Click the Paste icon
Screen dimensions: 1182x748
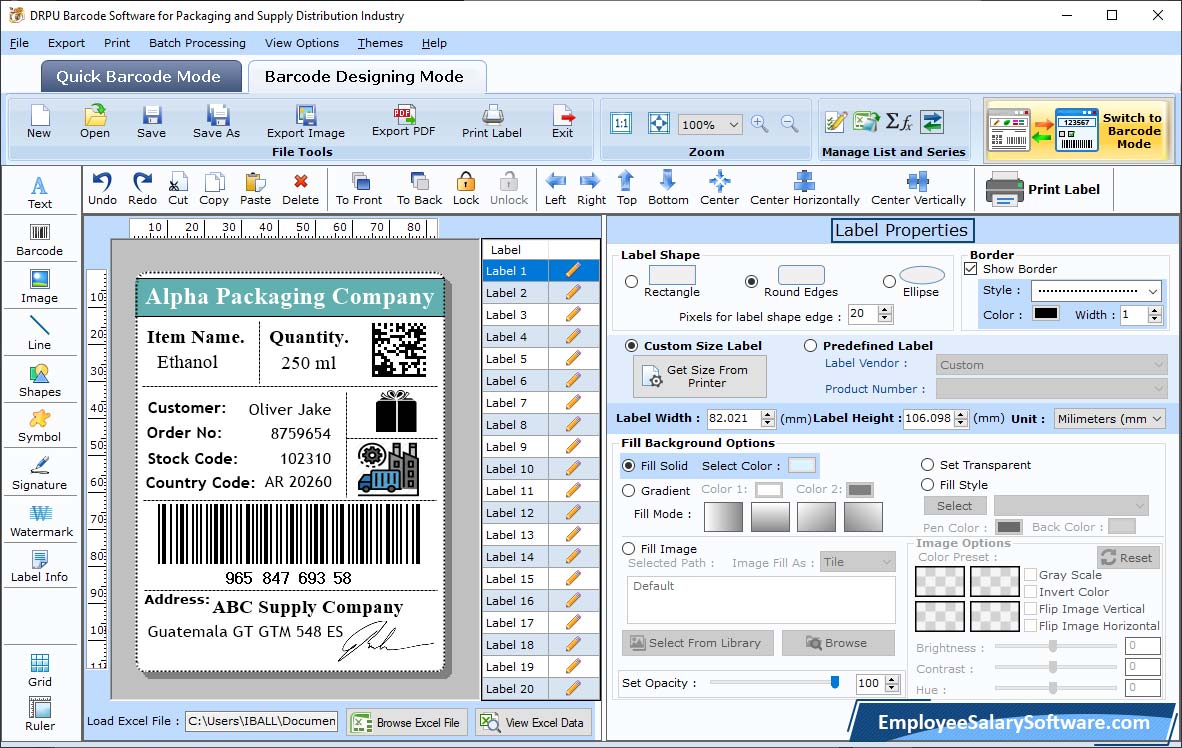[255, 189]
